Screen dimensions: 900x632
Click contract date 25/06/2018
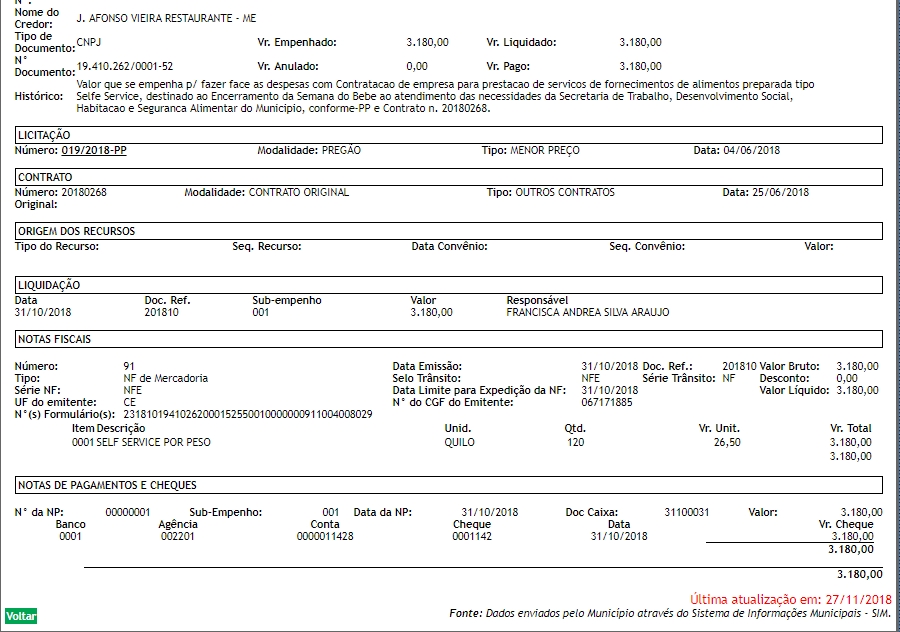pyautogui.click(x=780, y=192)
